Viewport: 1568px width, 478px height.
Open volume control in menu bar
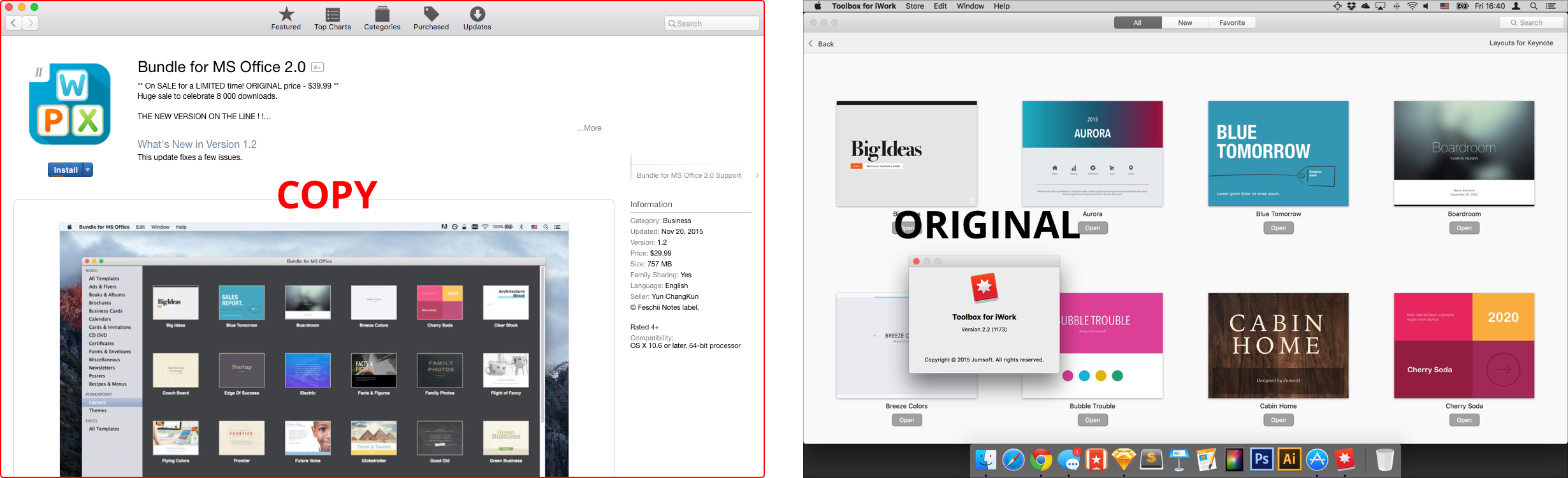click(x=1426, y=6)
